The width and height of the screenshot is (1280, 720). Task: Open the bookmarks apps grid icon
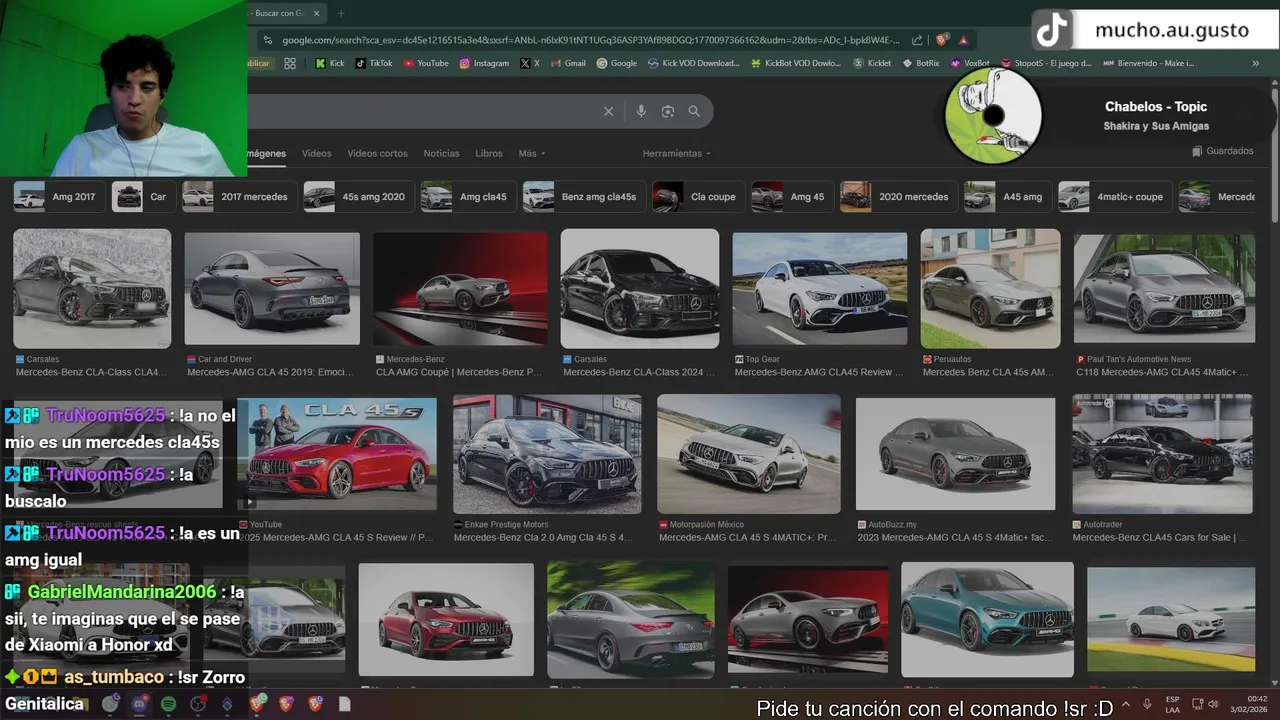tap(290, 63)
